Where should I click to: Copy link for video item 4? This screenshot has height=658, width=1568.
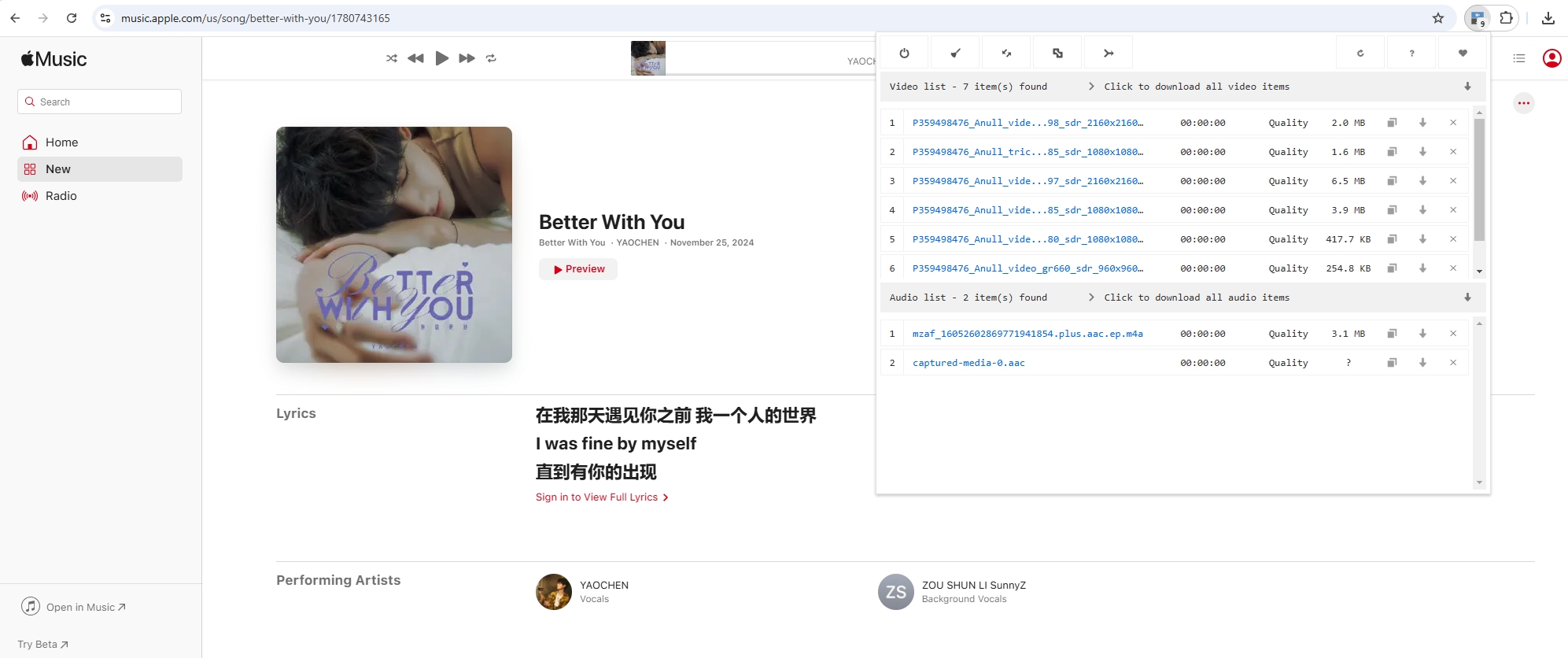[x=1392, y=210]
